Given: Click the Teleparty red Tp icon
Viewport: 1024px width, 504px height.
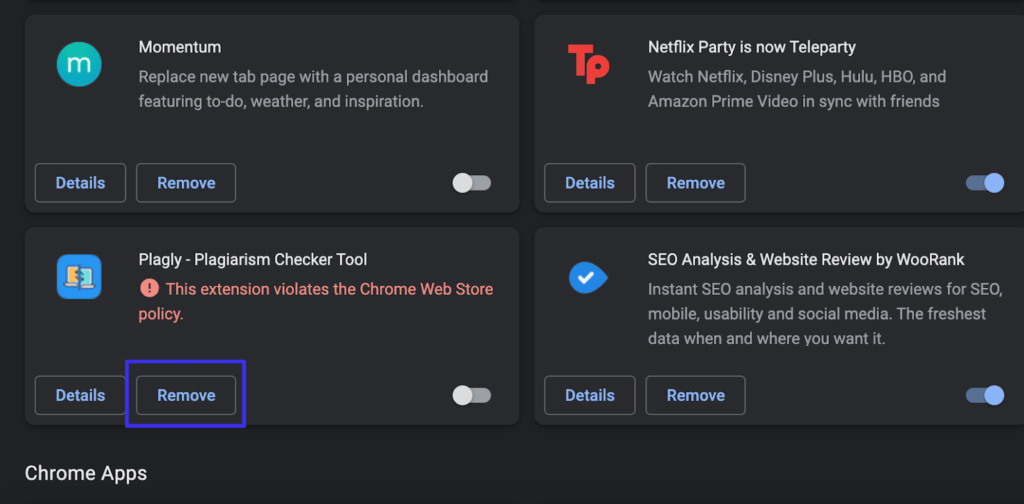Looking at the screenshot, I should pyautogui.click(x=588, y=64).
